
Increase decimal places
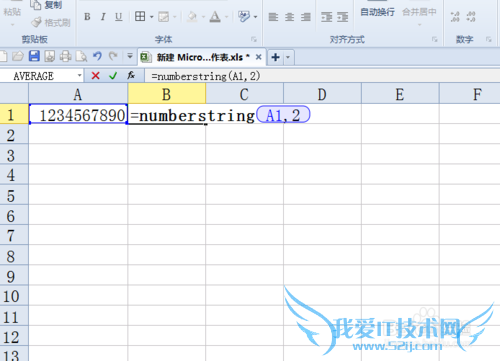point(455,17)
